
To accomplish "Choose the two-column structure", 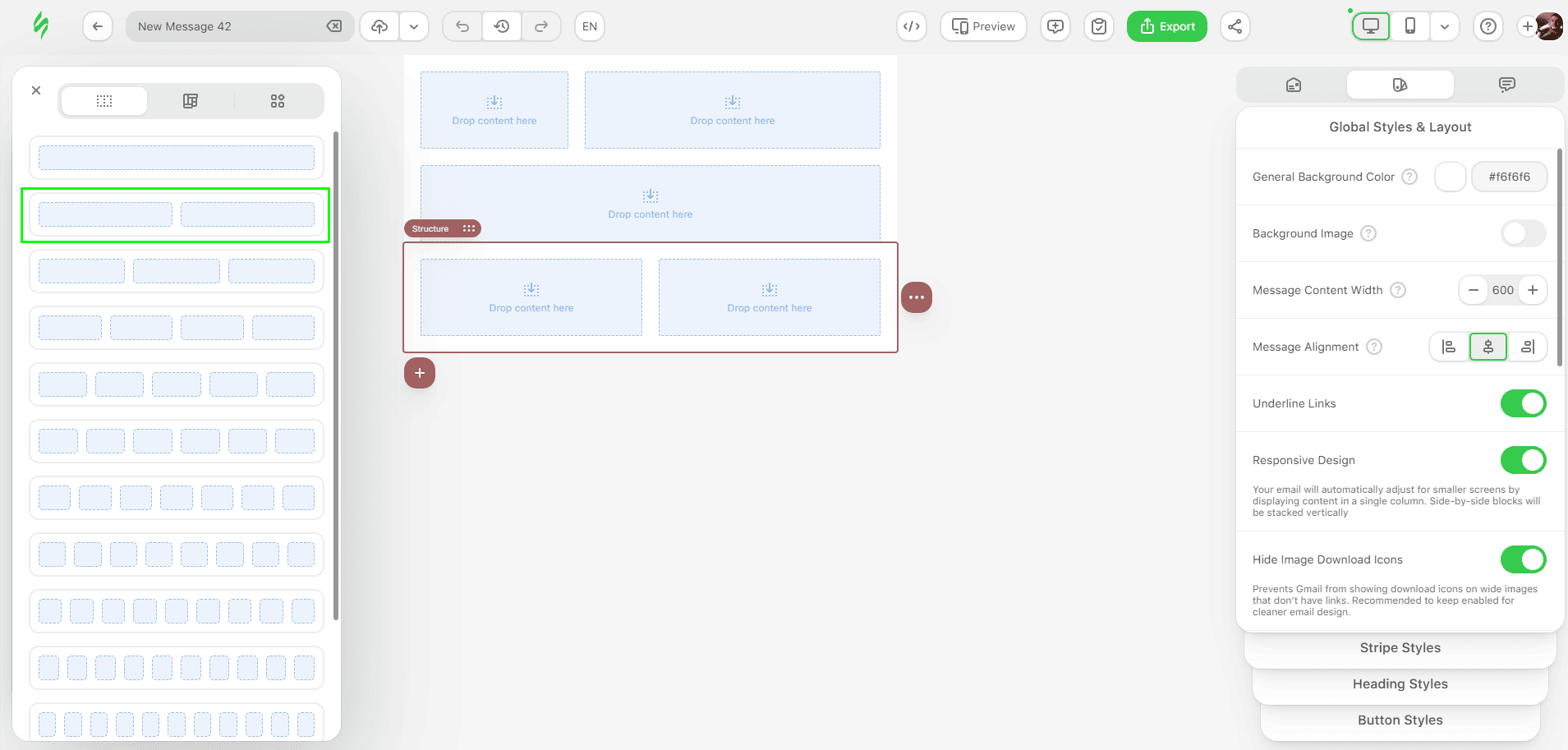I will pos(177,214).
